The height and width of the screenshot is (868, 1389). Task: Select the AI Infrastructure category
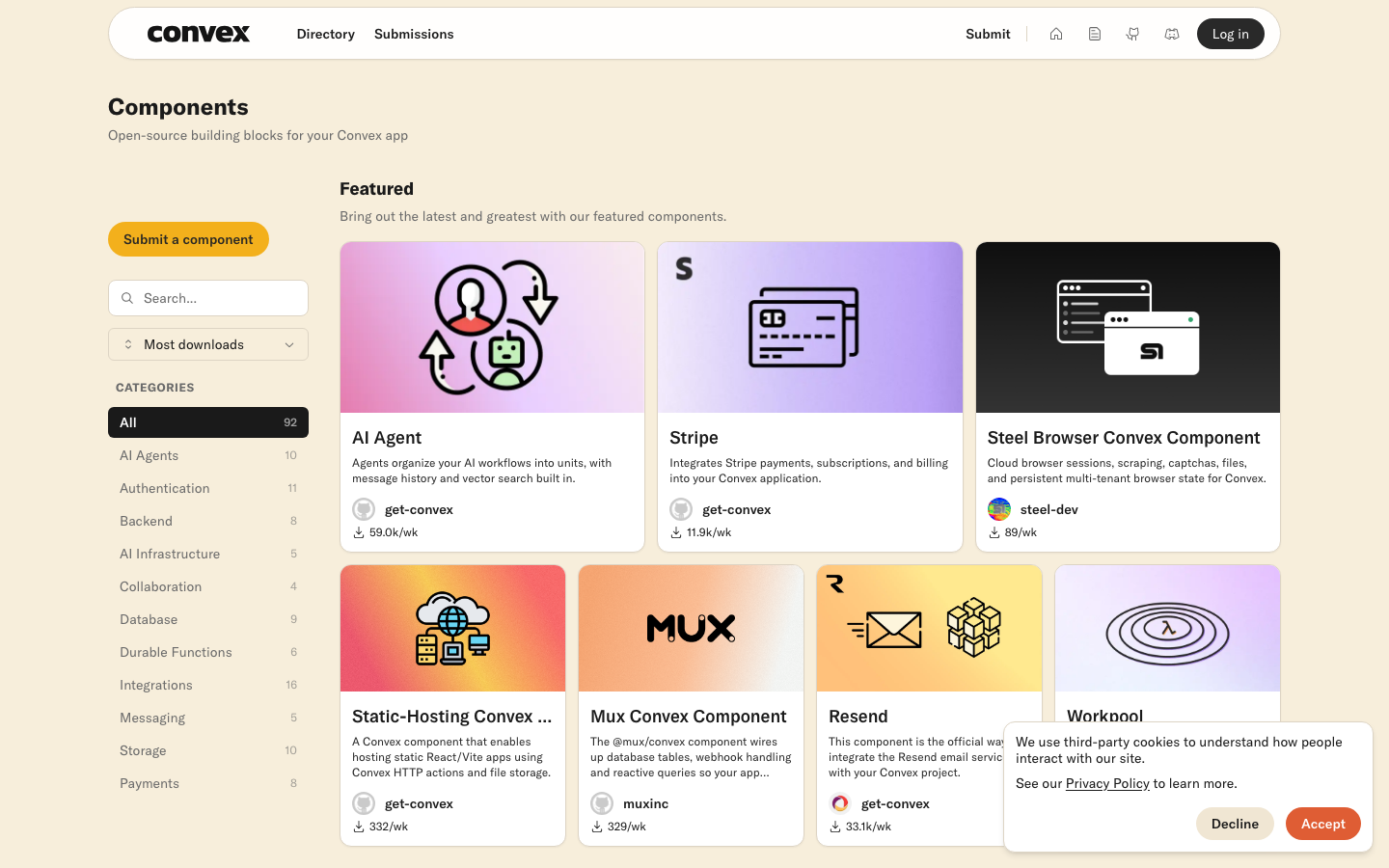(x=208, y=554)
